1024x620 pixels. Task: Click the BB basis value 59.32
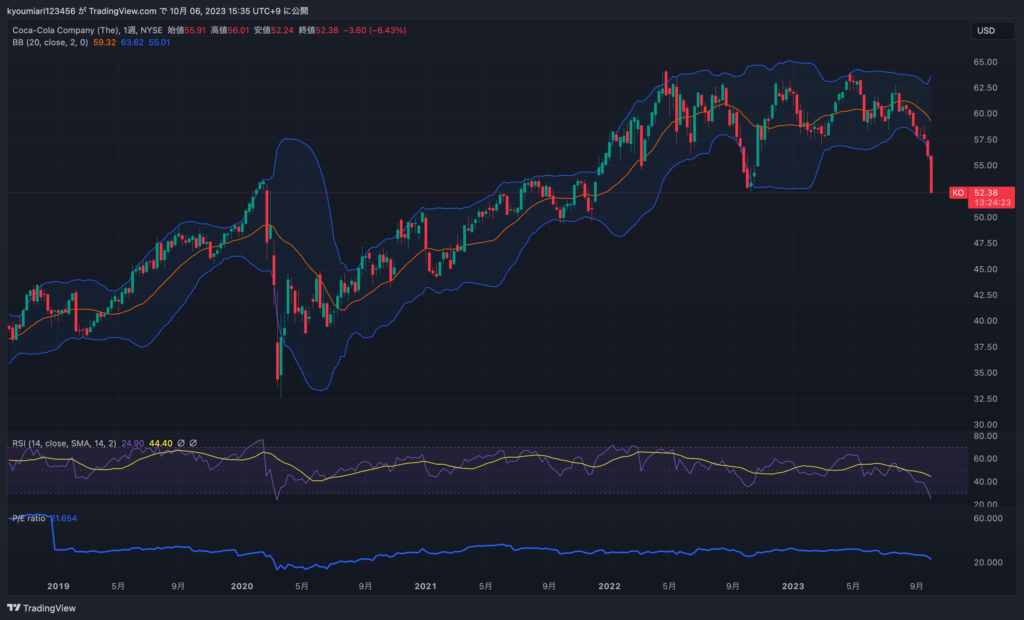pyautogui.click(x=104, y=42)
